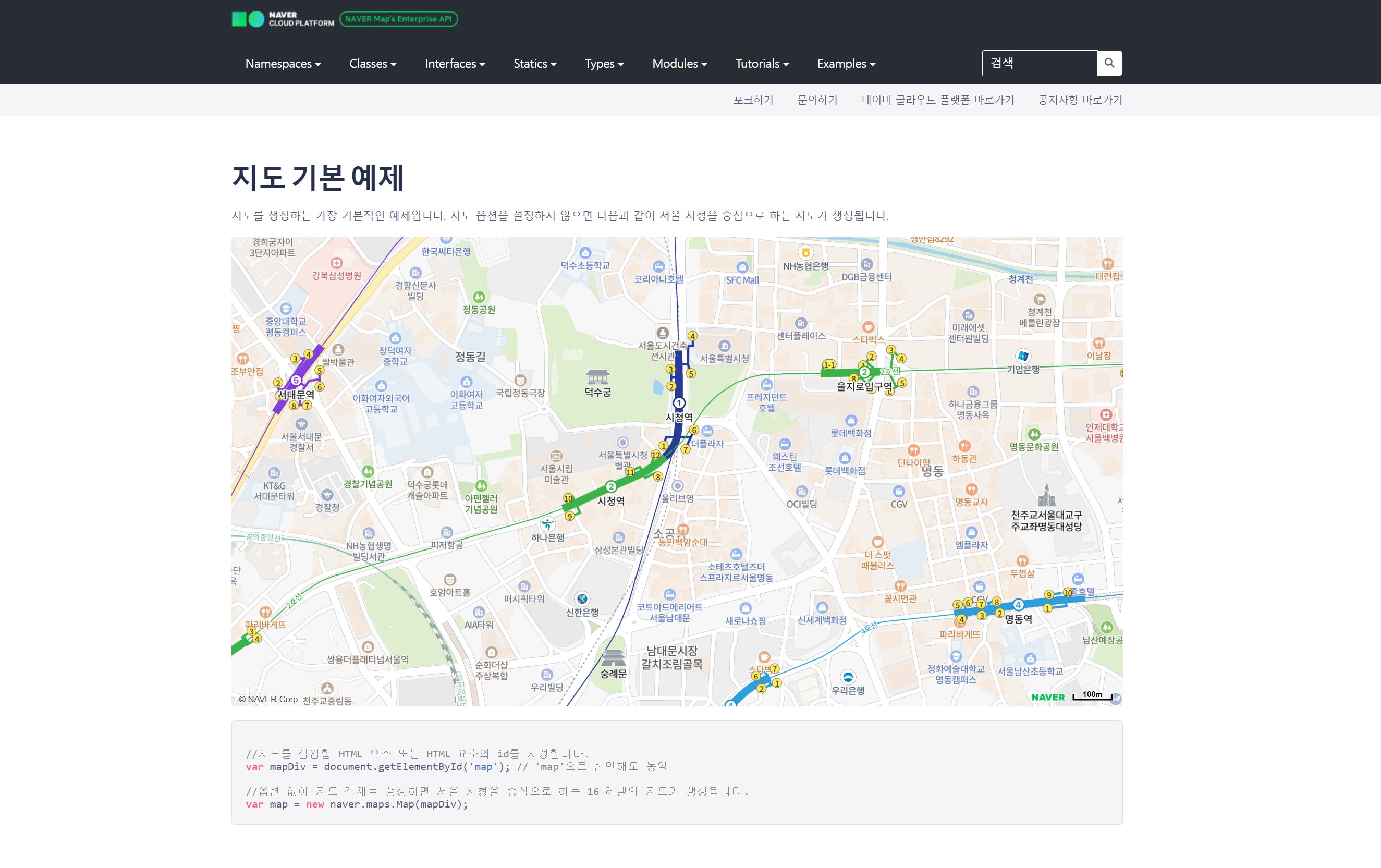Image resolution: width=1381 pixels, height=868 pixels.
Task: Click the 하나은행 bank icon
Action: [548, 524]
